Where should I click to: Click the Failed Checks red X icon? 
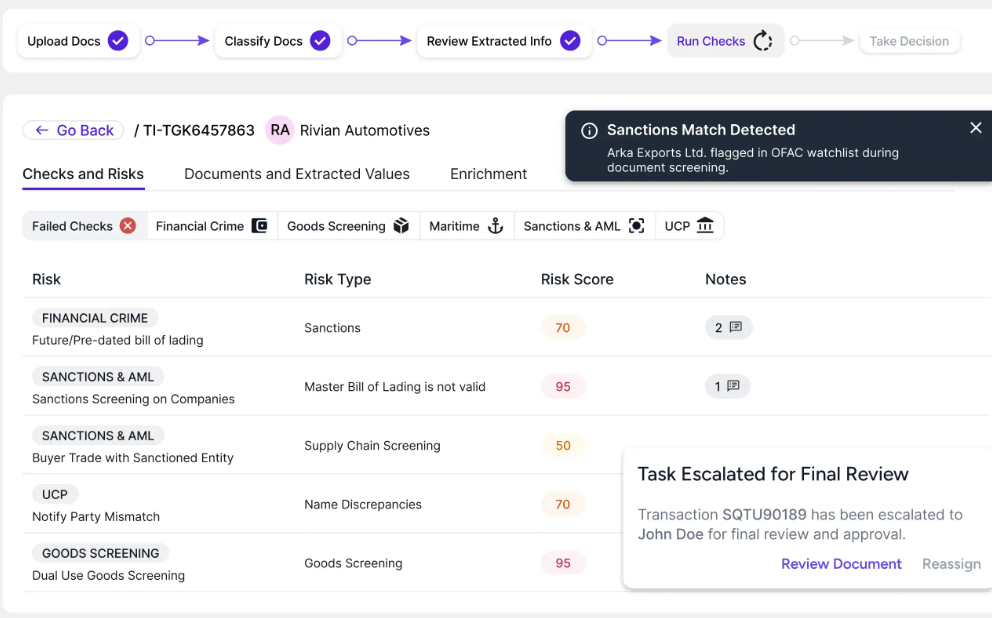(x=128, y=226)
